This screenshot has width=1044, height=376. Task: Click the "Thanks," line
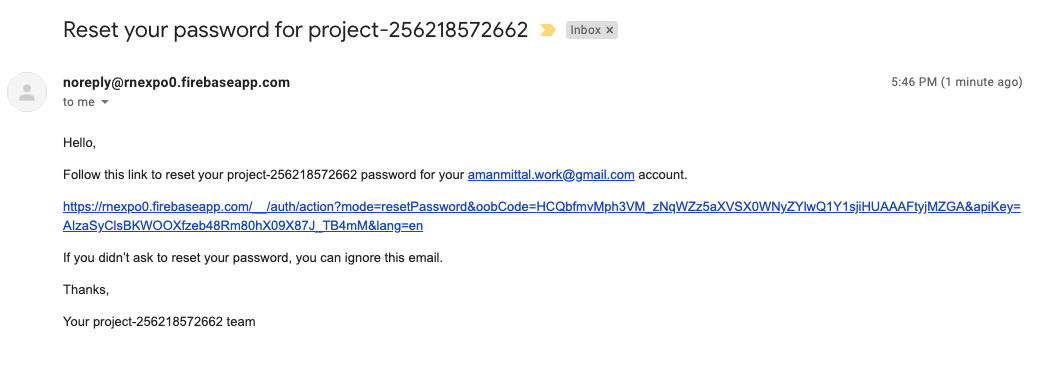86,289
